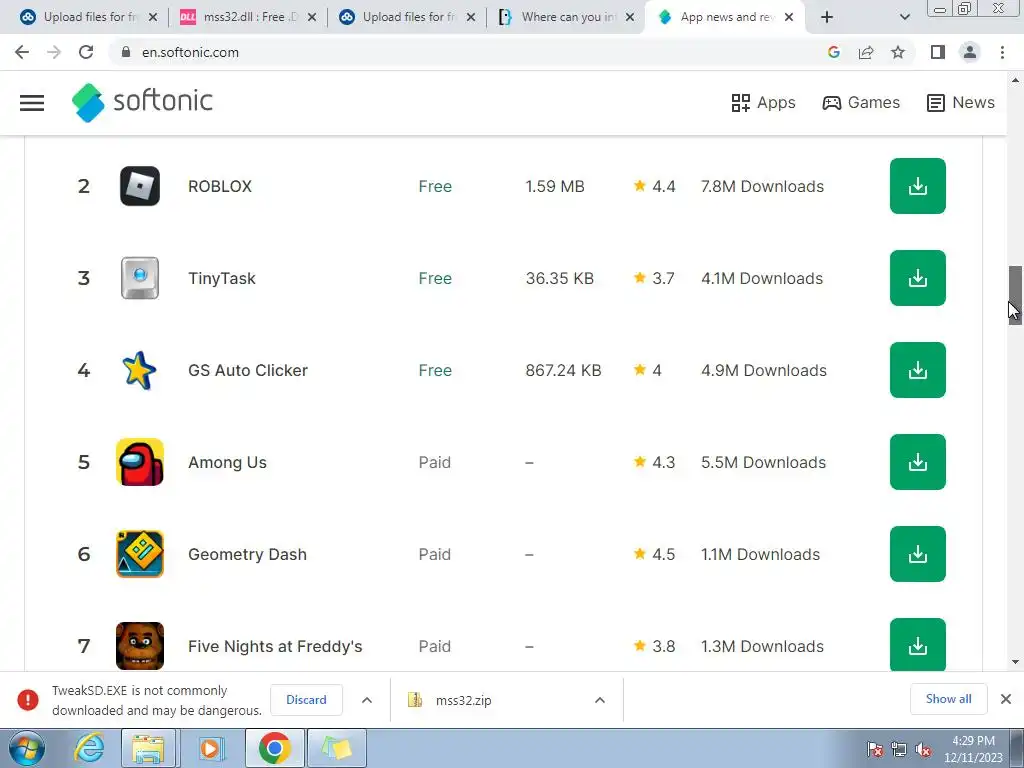Open the Five Nights at Freddy's icon
This screenshot has height=768, width=1024.
(x=140, y=646)
